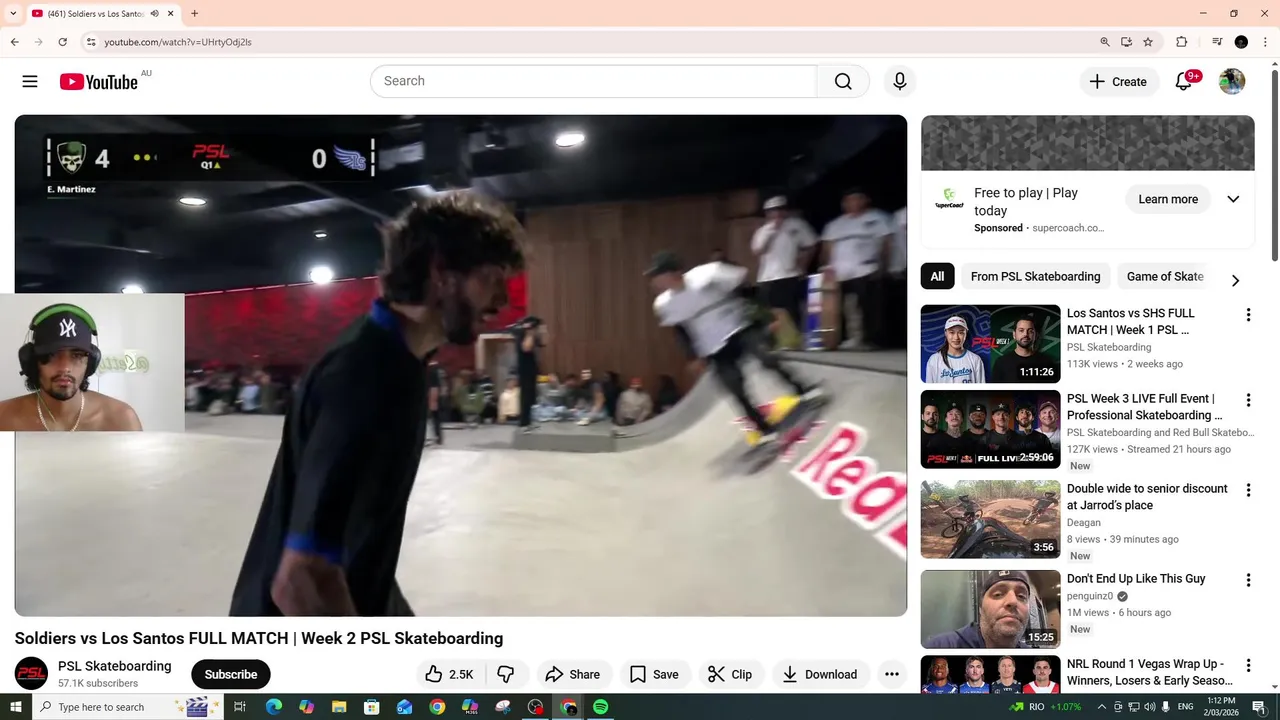1280x720 pixels.
Task: Open the YouTube account avatar menu
Action: (x=1232, y=82)
